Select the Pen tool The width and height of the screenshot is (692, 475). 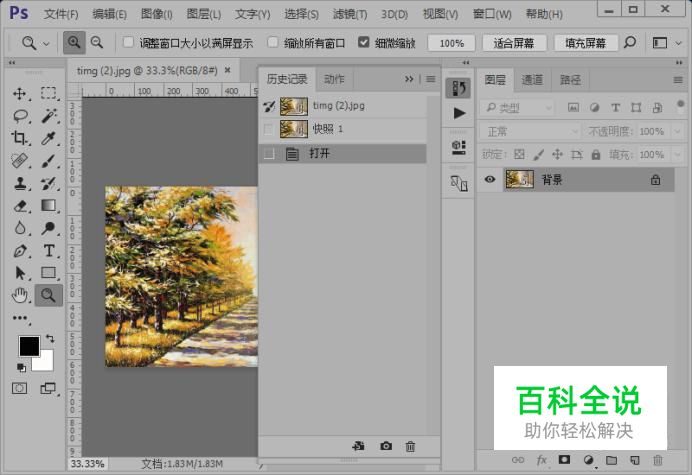[x=20, y=251]
